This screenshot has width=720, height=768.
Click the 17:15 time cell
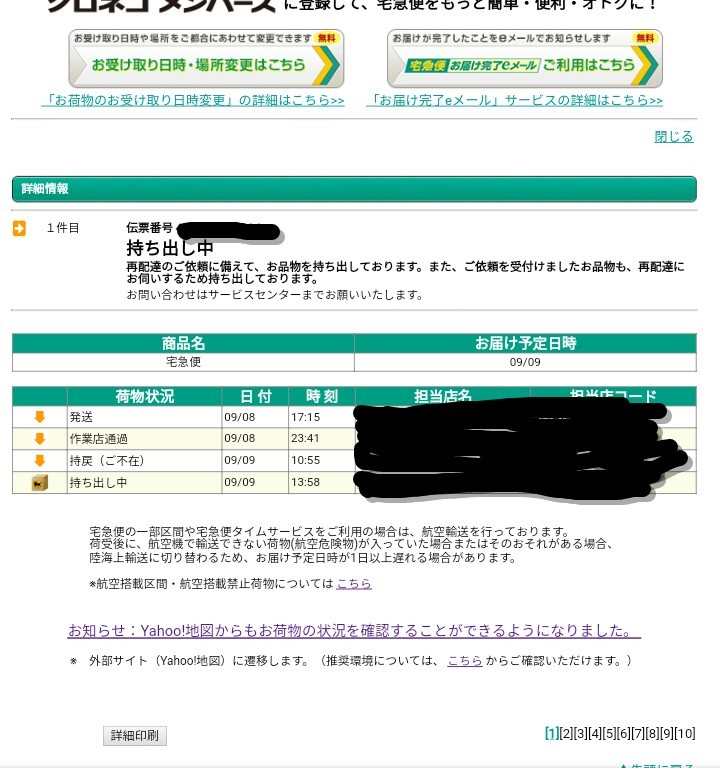click(322, 417)
